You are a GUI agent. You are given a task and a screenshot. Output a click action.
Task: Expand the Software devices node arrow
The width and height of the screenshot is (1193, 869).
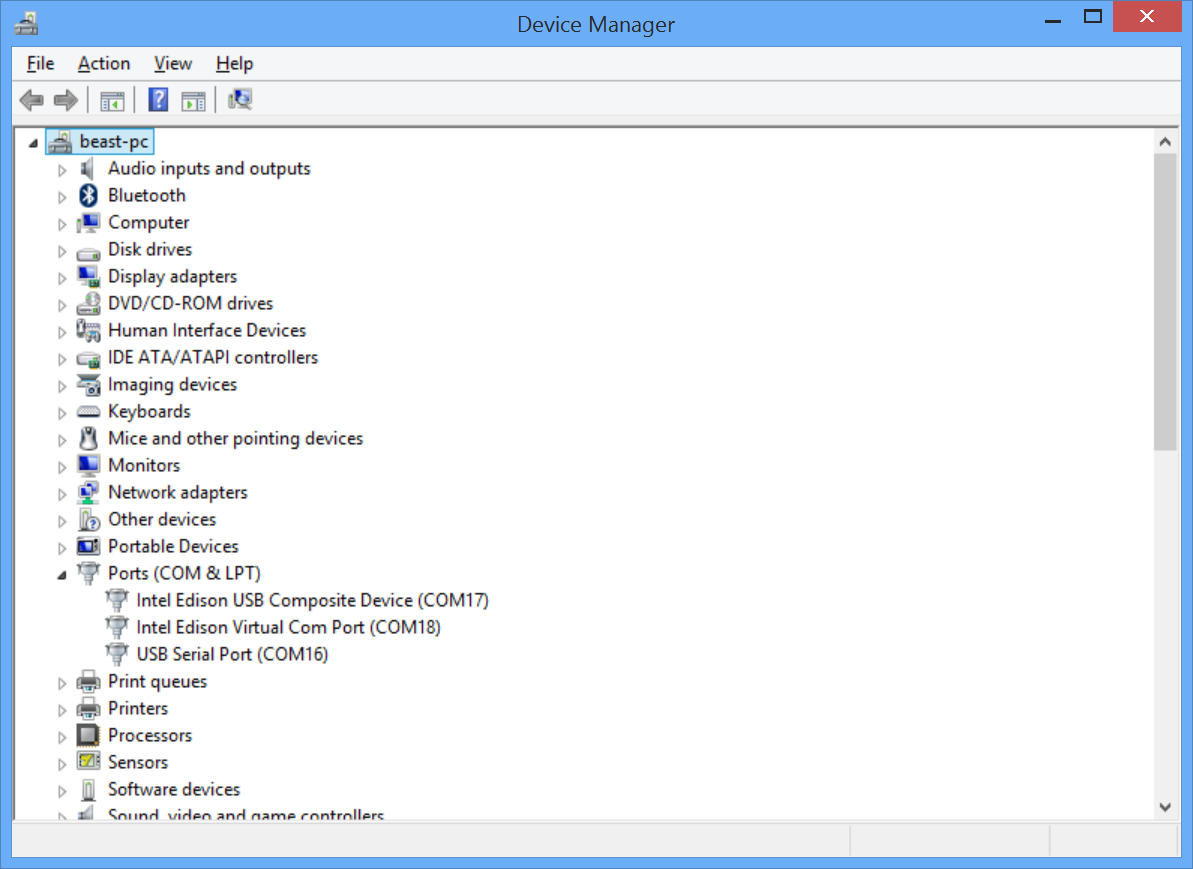[x=62, y=791]
